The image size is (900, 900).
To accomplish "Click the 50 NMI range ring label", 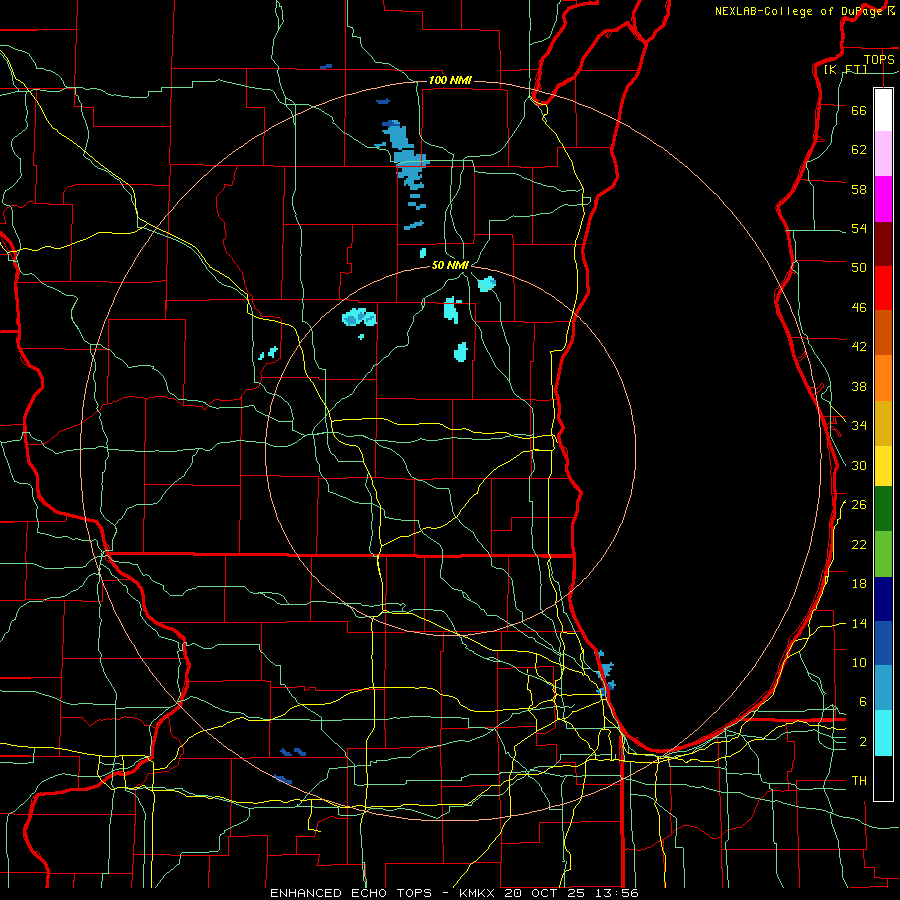I will [450, 265].
